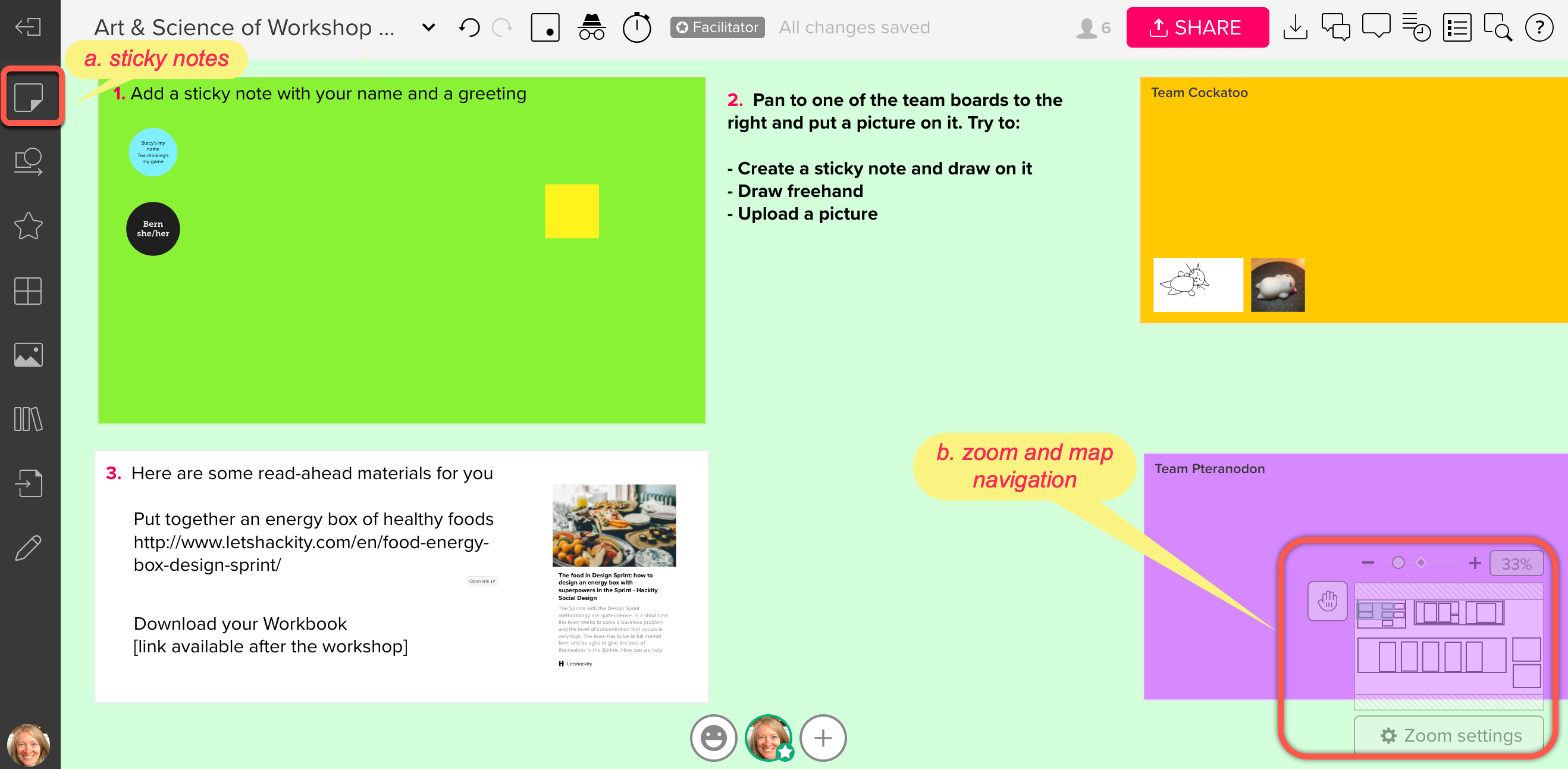Image resolution: width=1568 pixels, height=769 pixels.
Task: Click the download arrow icon
Action: 1295,27
